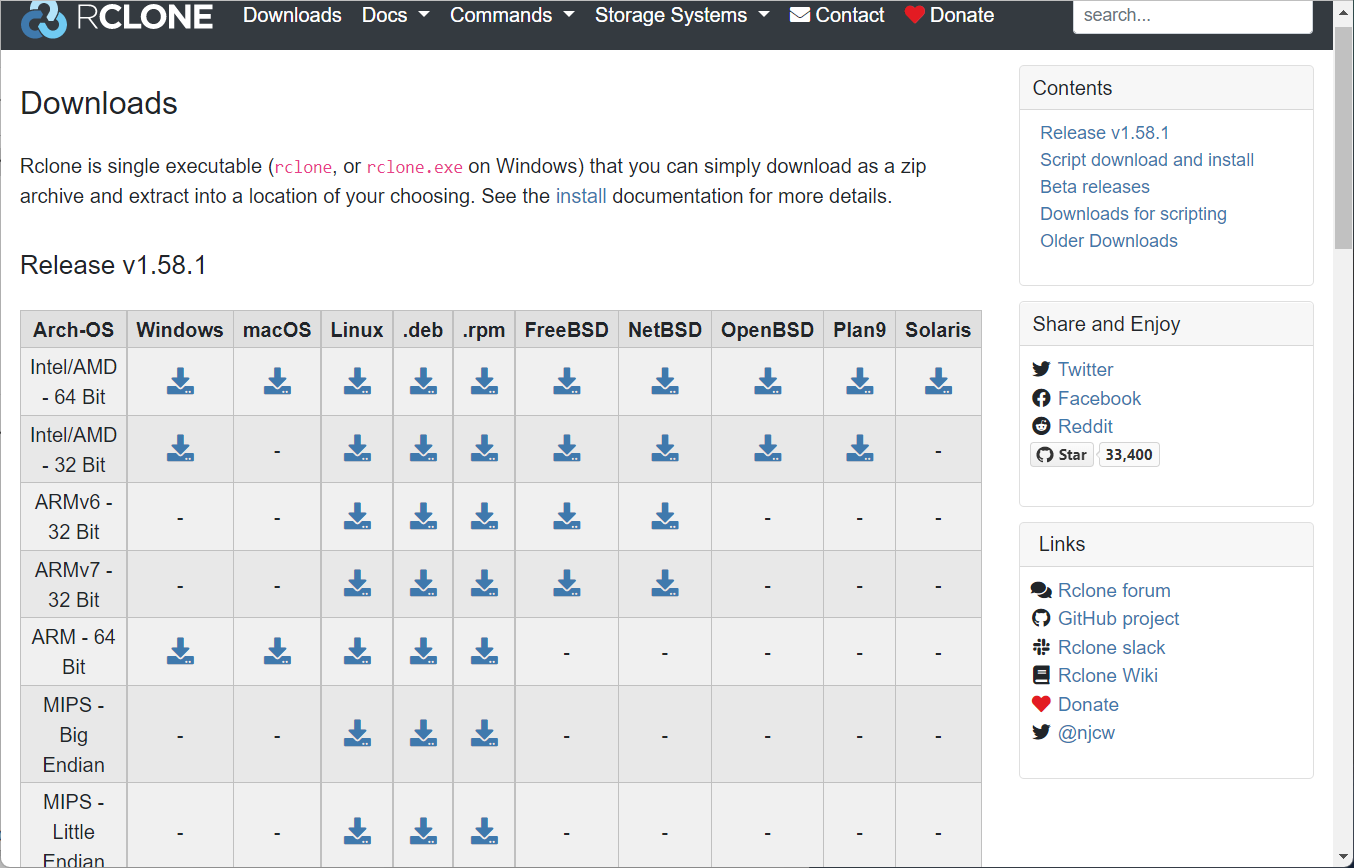This screenshot has height=868, width=1354.
Task: Download FreeBSD ARMv6 32 Bit build
Action: [x=567, y=516]
